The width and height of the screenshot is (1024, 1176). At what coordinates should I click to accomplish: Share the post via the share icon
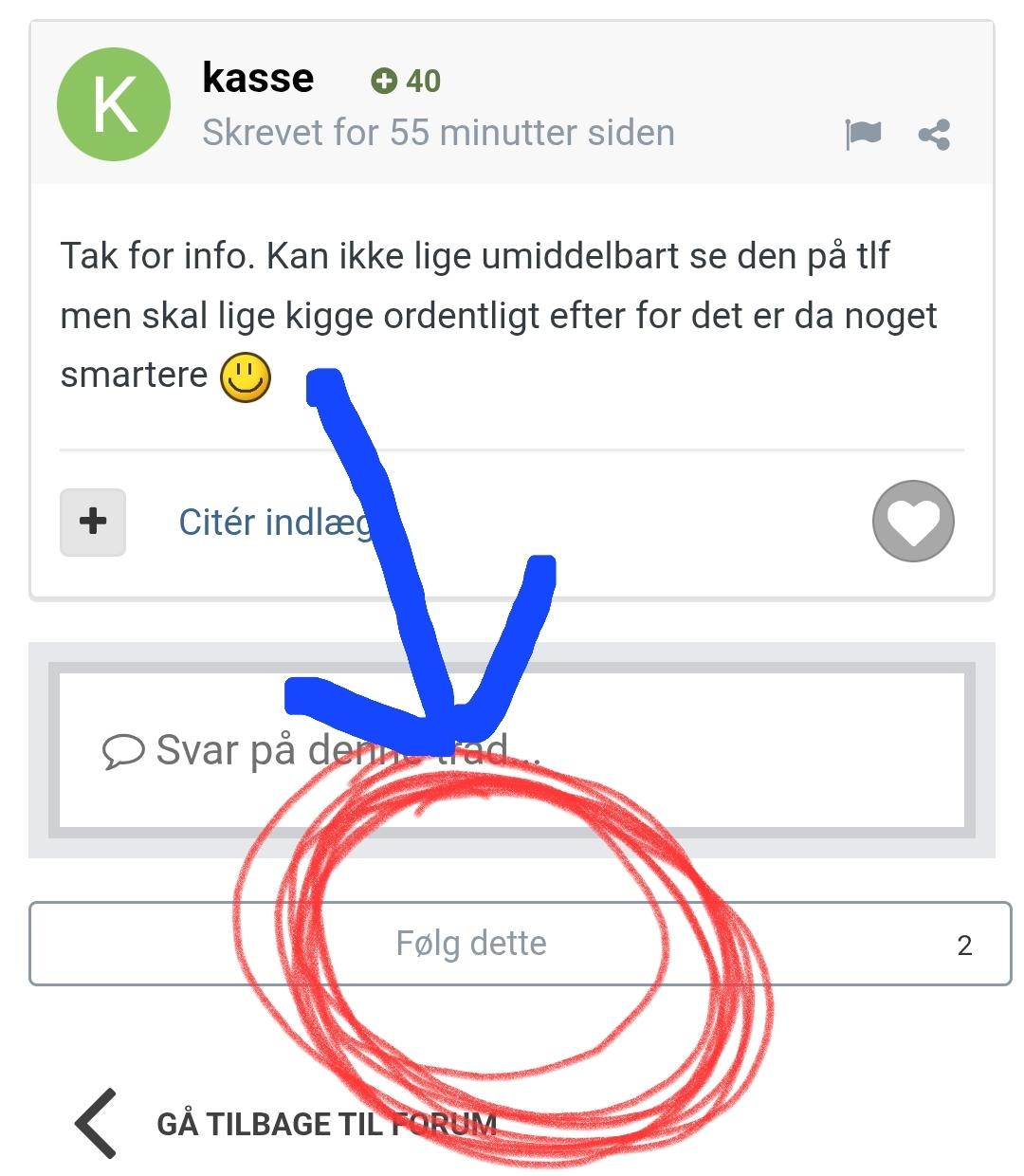point(934,135)
